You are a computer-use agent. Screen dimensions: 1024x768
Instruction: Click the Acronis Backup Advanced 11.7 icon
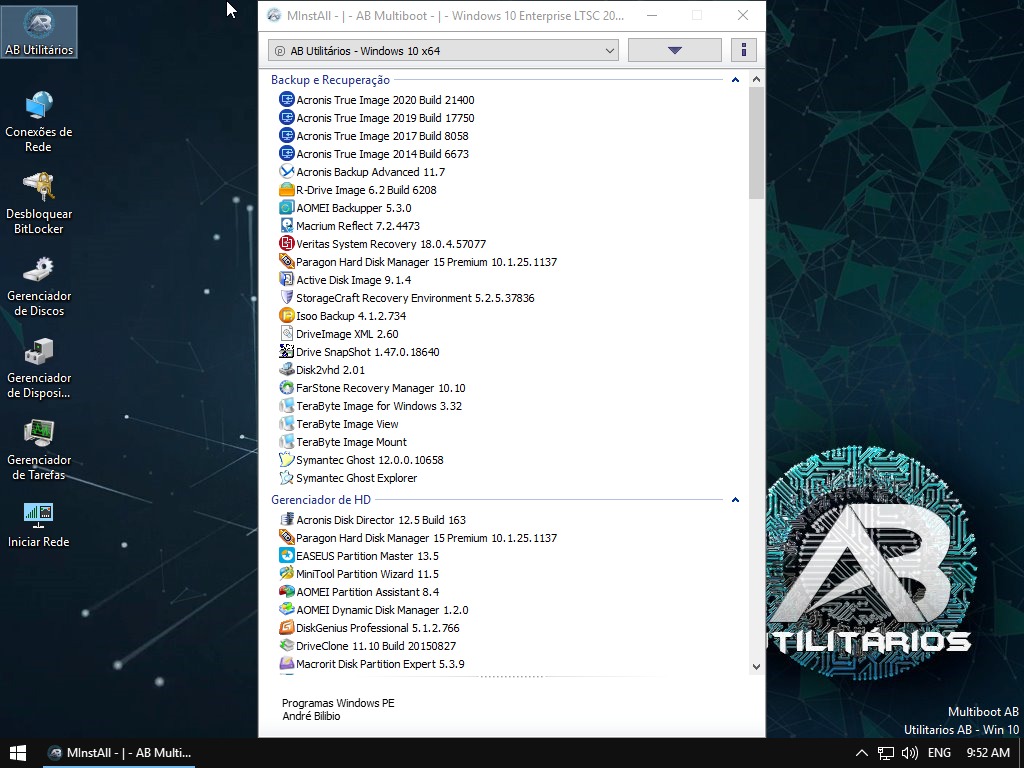(x=287, y=171)
